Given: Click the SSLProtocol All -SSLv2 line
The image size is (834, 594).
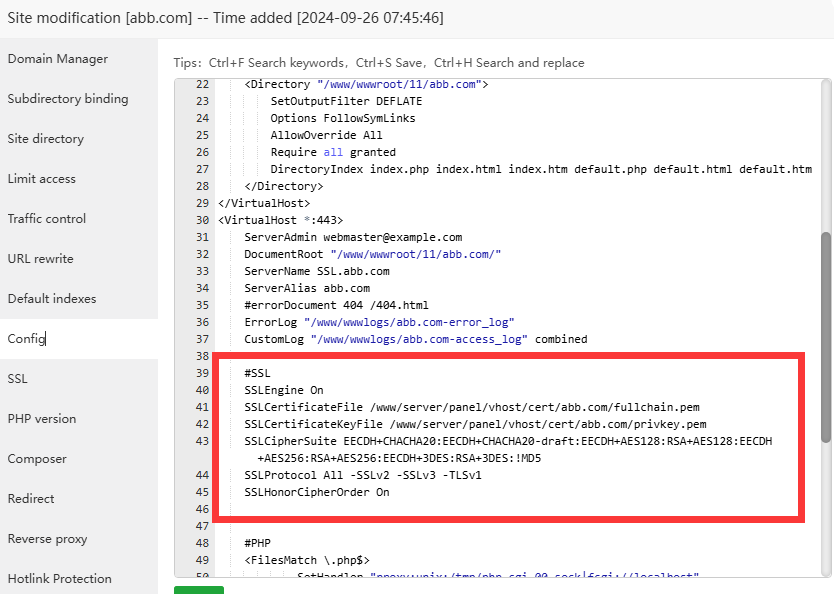Looking at the screenshot, I should click(363, 475).
